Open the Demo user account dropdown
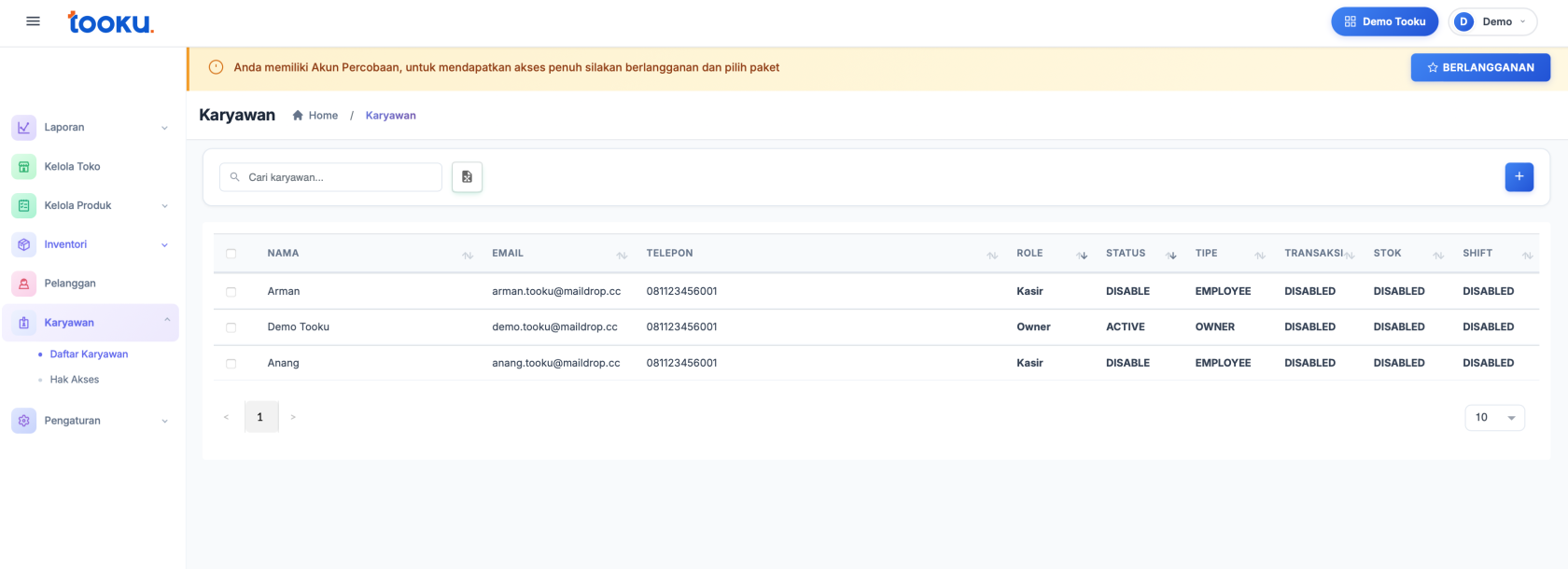 (x=1492, y=21)
